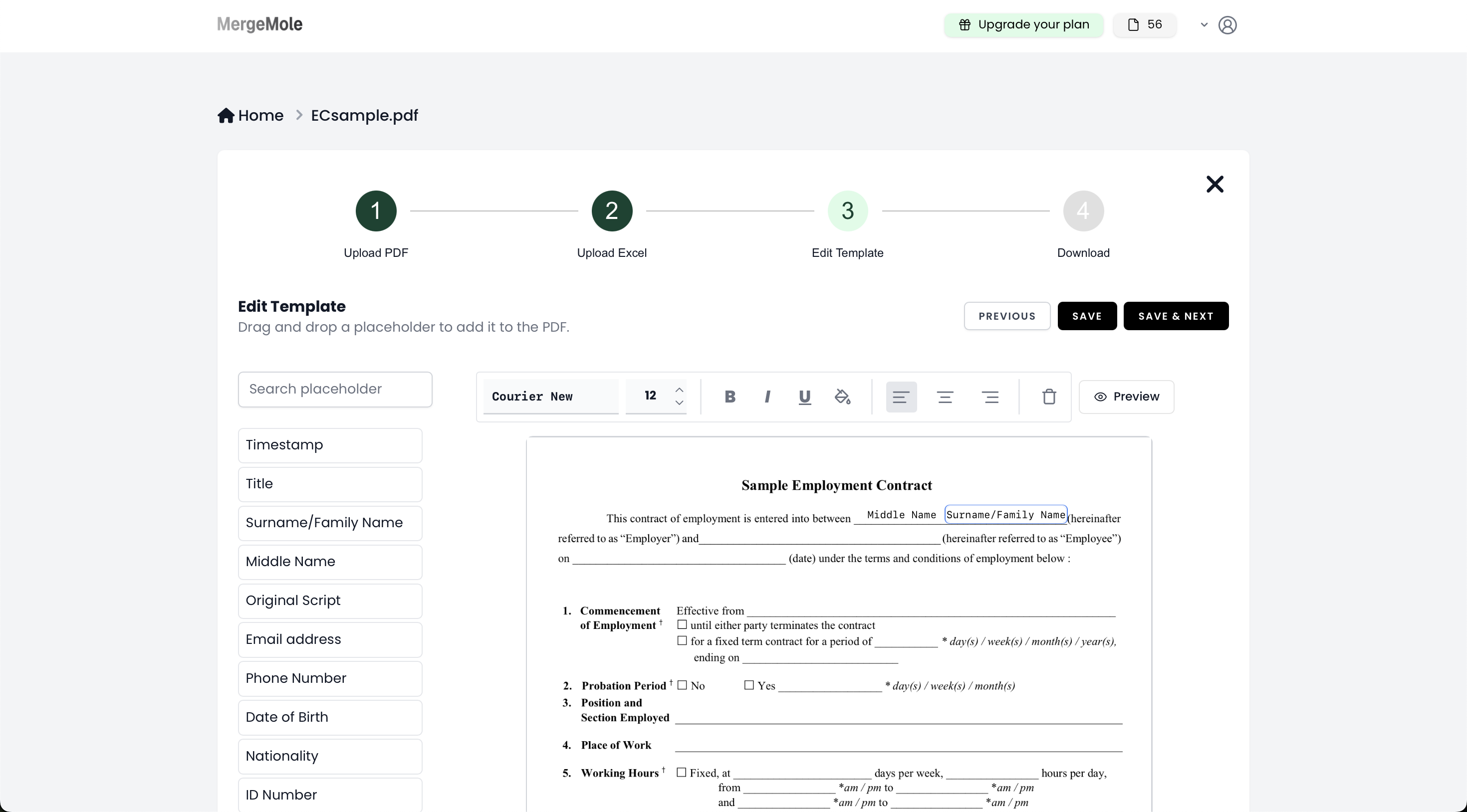This screenshot has height=812, width=1467.
Task: Click Middle Name field placed on PDF
Action: click(902, 515)
